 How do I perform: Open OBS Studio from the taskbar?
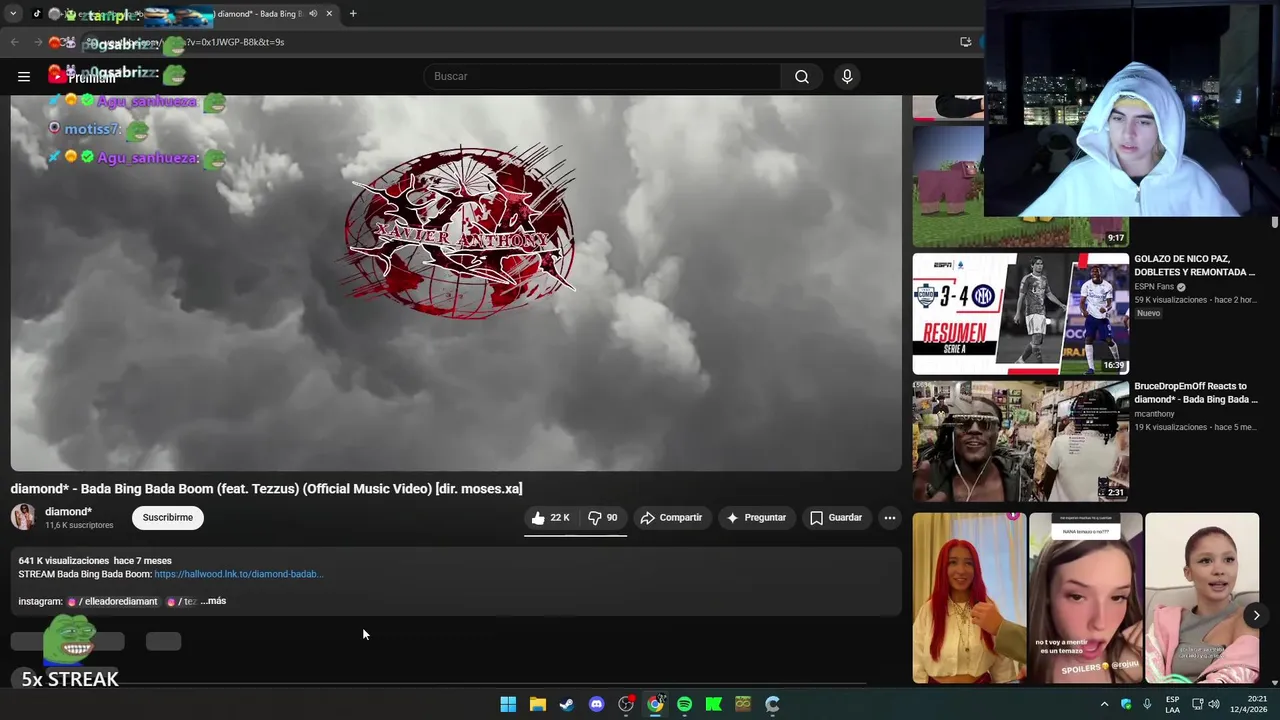(626, 704)
